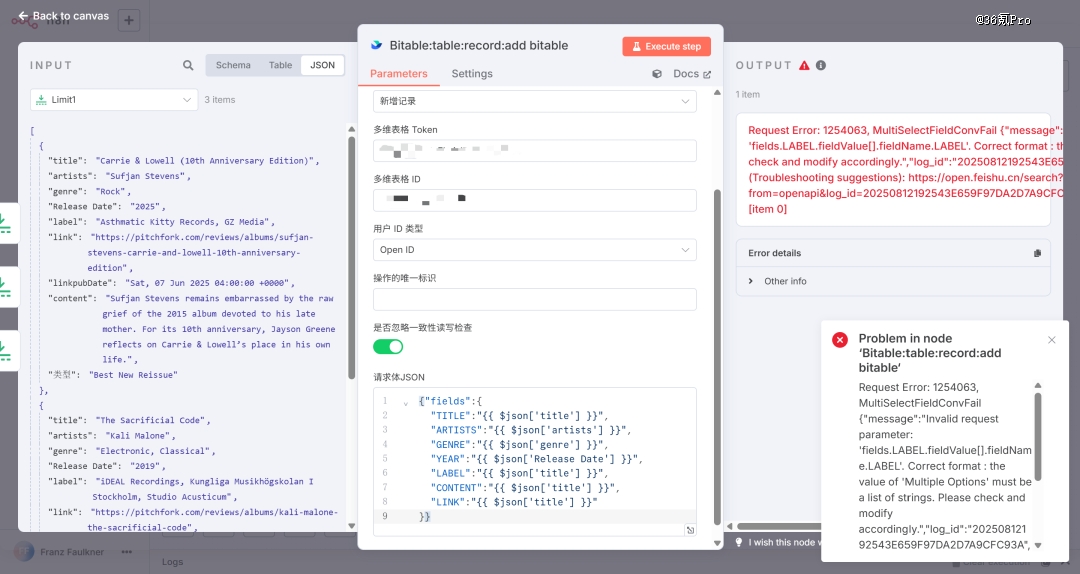Click the cube icon next to Docs
Screen dimensions: 1080x574
[x=657, y=74]
